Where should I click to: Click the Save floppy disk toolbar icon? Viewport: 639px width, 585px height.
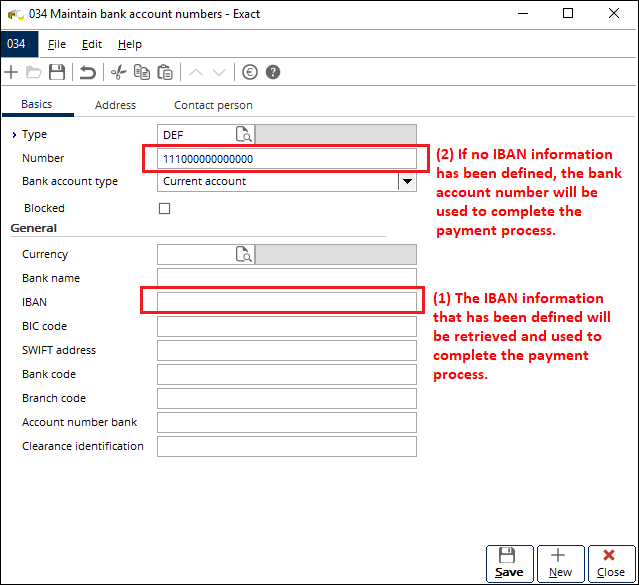point(57,72)
